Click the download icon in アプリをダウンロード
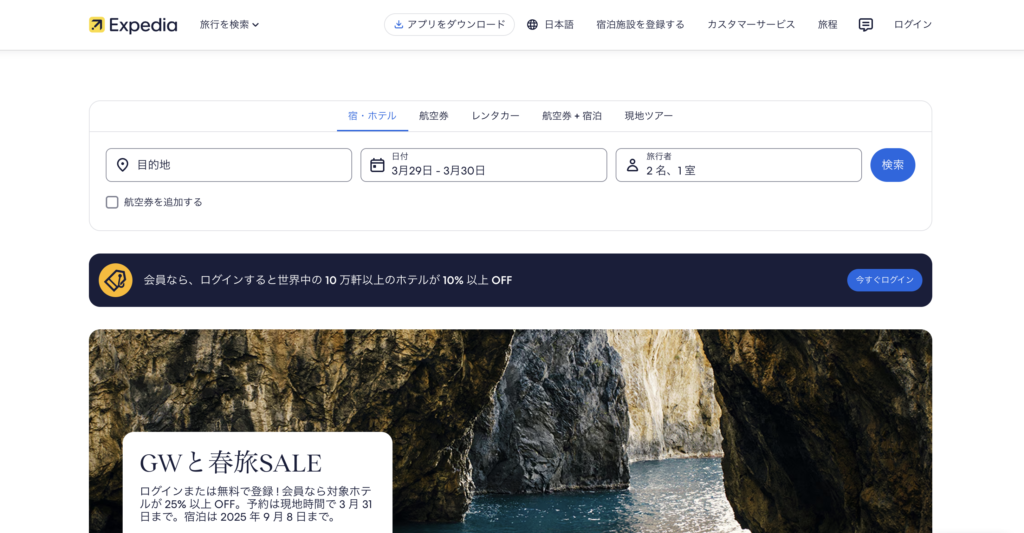 (x=398, y=25)
